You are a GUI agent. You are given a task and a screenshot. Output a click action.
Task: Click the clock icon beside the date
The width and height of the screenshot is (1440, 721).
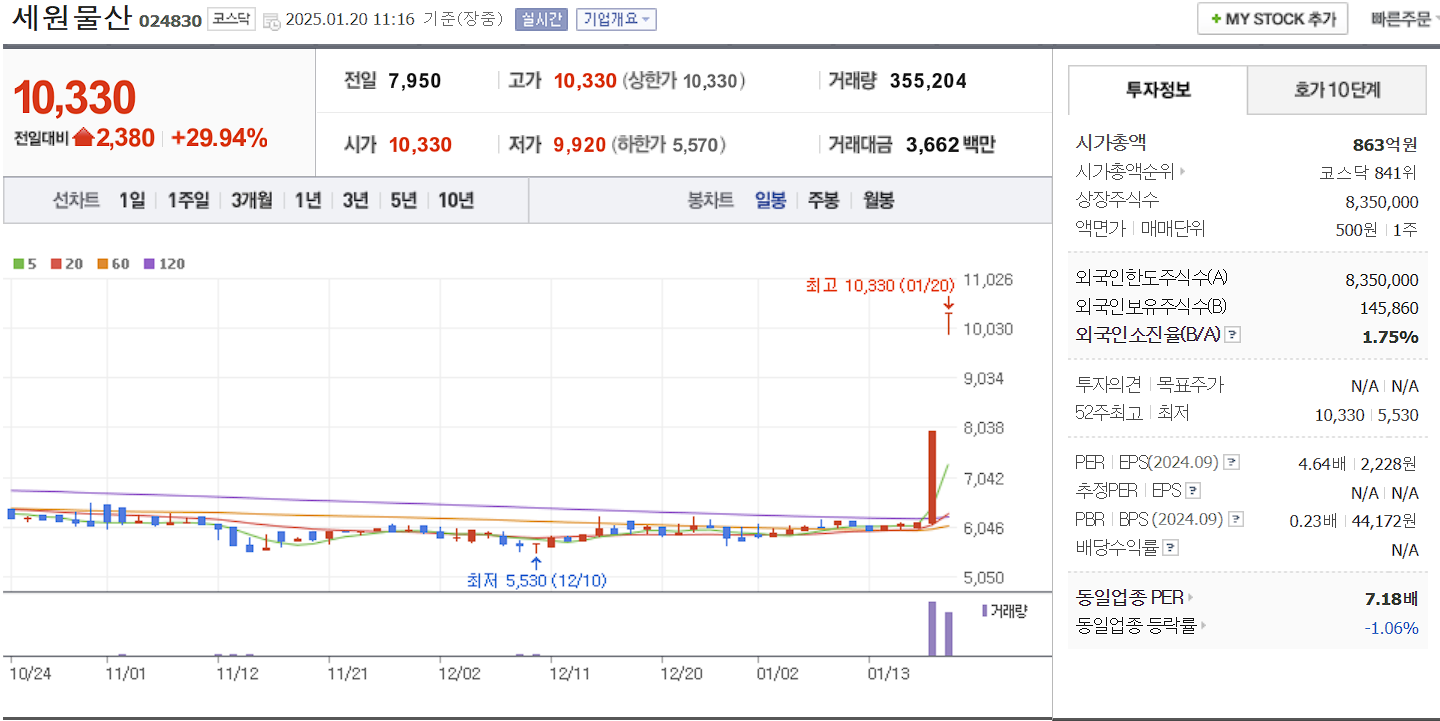[x=270, y=21]
